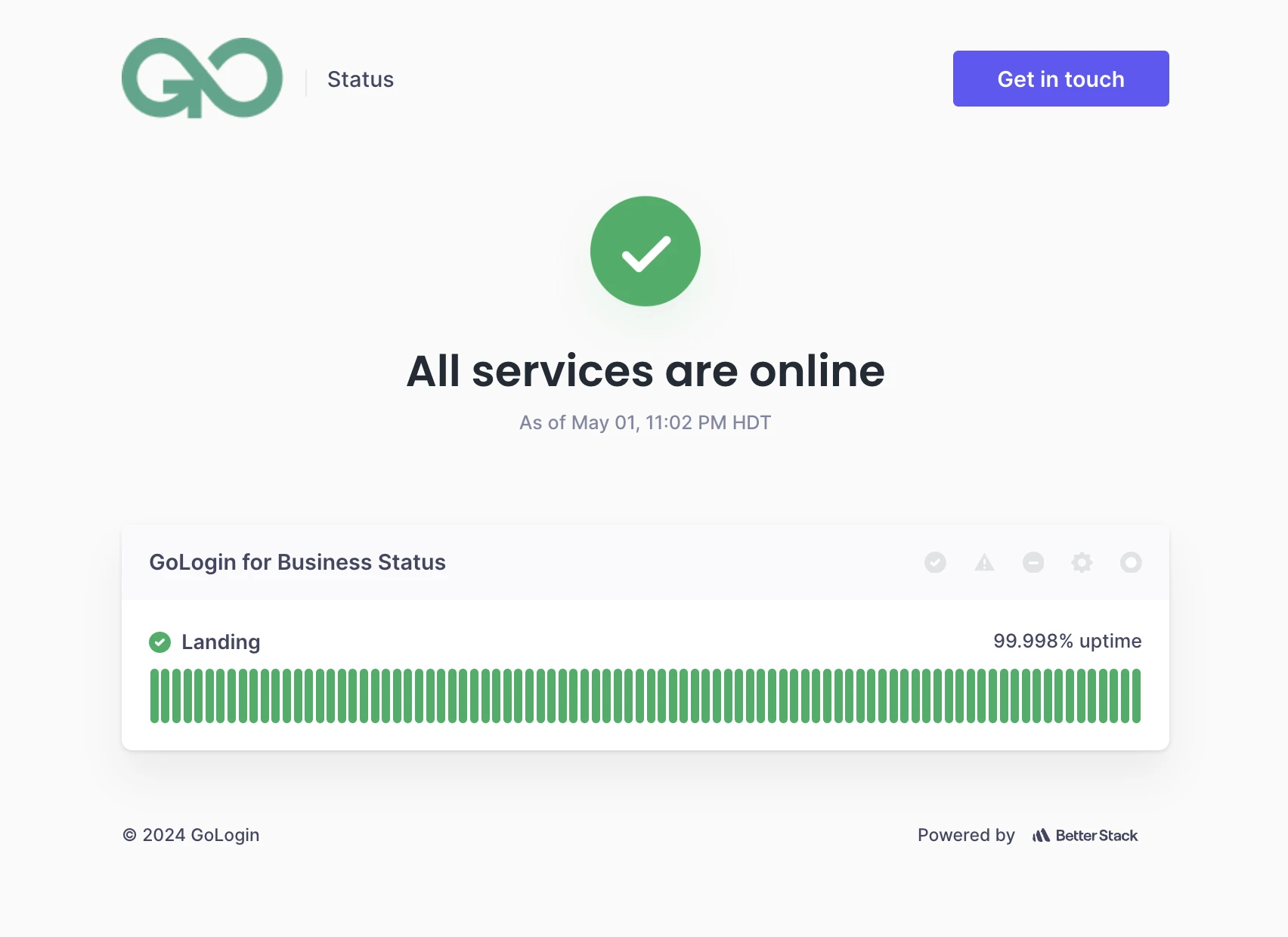Click the GoLogin for Business Status heading

click(297, 562)
